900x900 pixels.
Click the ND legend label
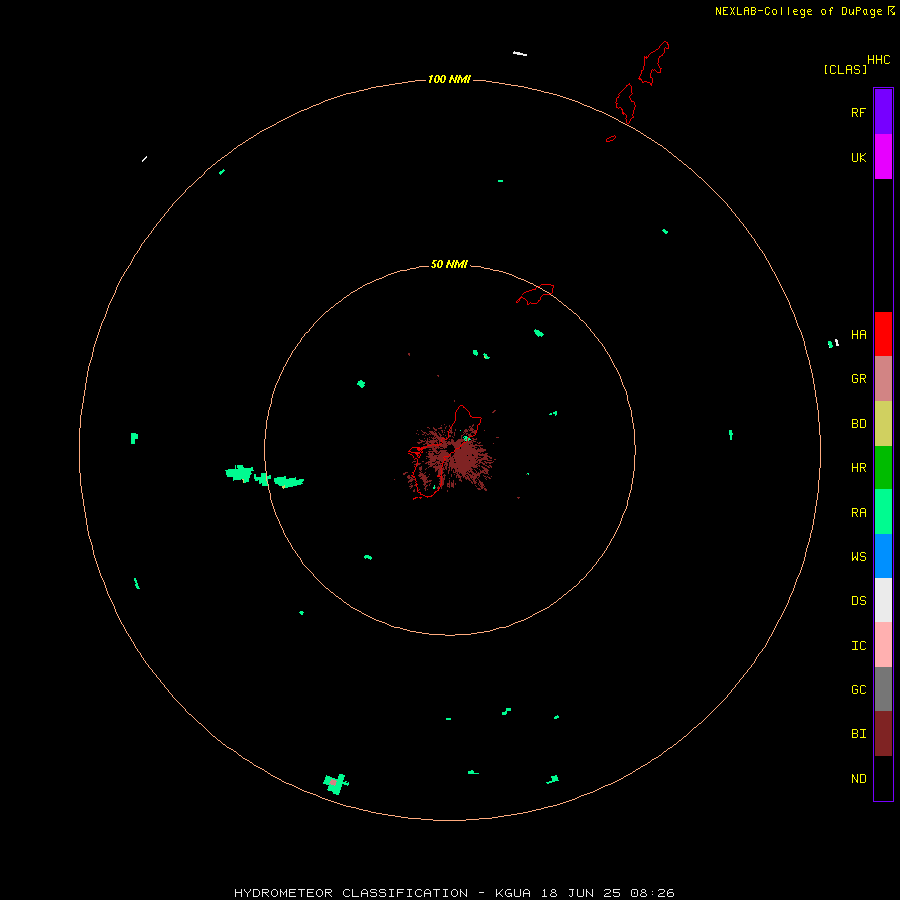[858, 778]
